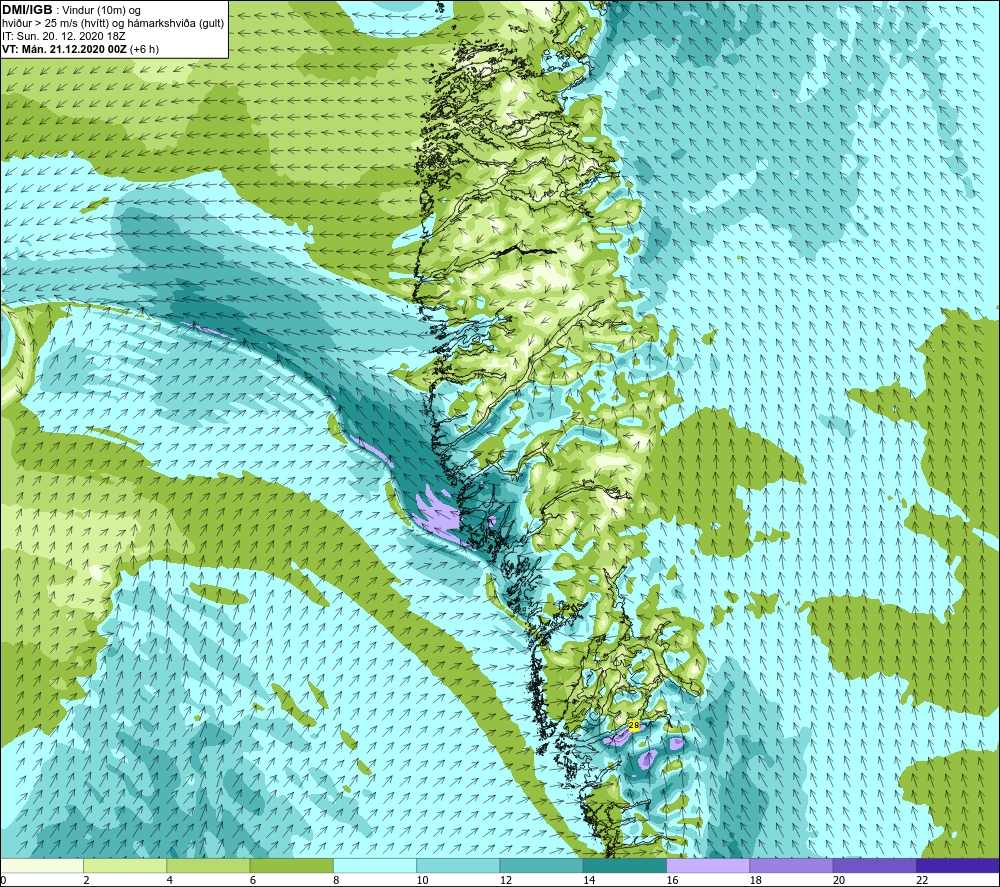Pick the 16–18 m/s lavender legend swatch

coord(708,866)
